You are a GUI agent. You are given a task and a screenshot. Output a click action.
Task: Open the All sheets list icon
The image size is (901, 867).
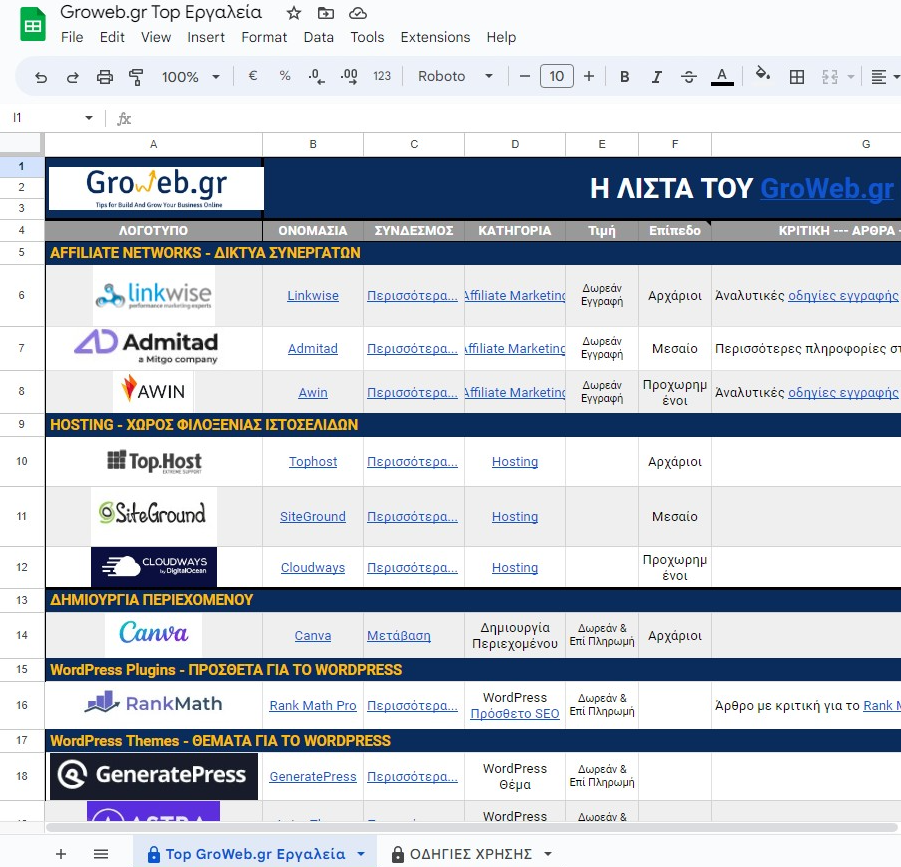(101, 854)
